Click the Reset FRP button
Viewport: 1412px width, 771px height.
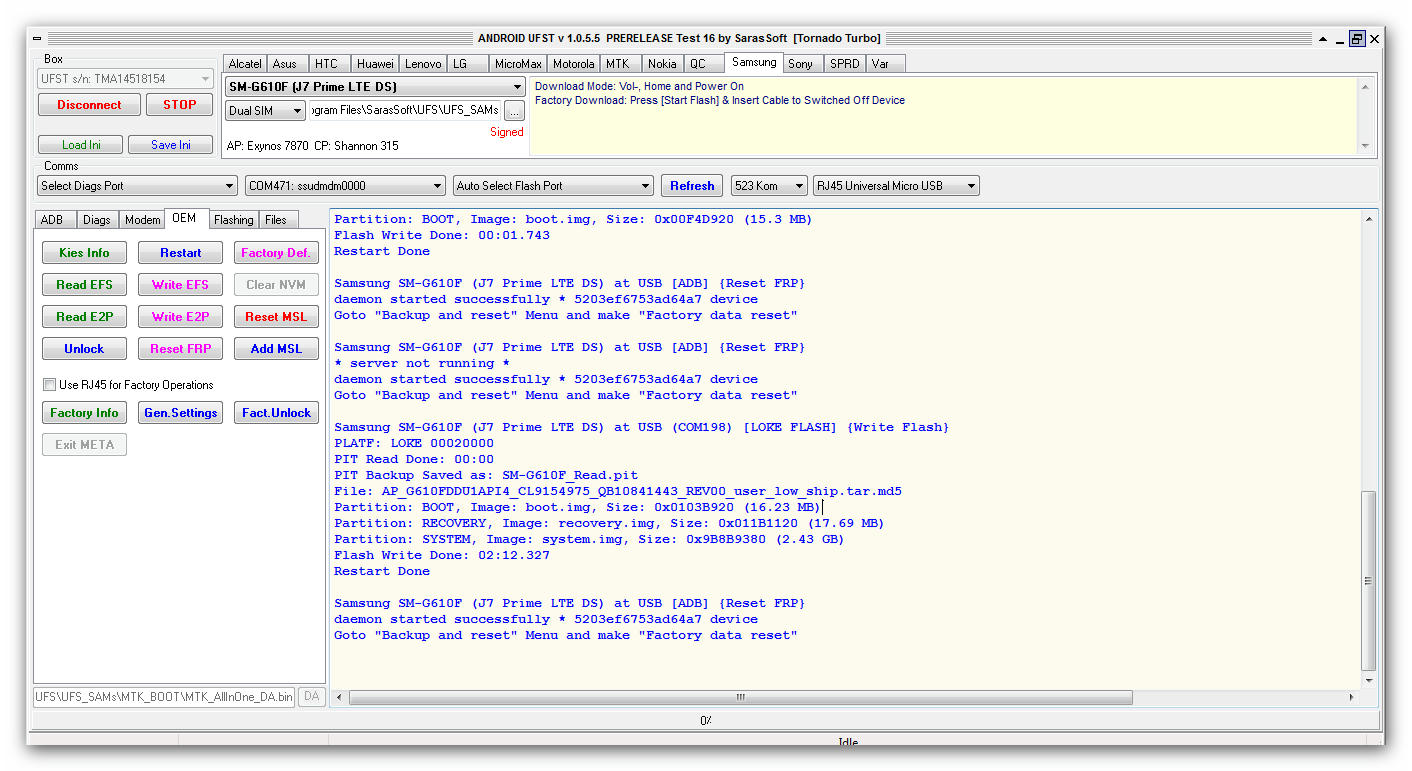(x=181, y=349)
